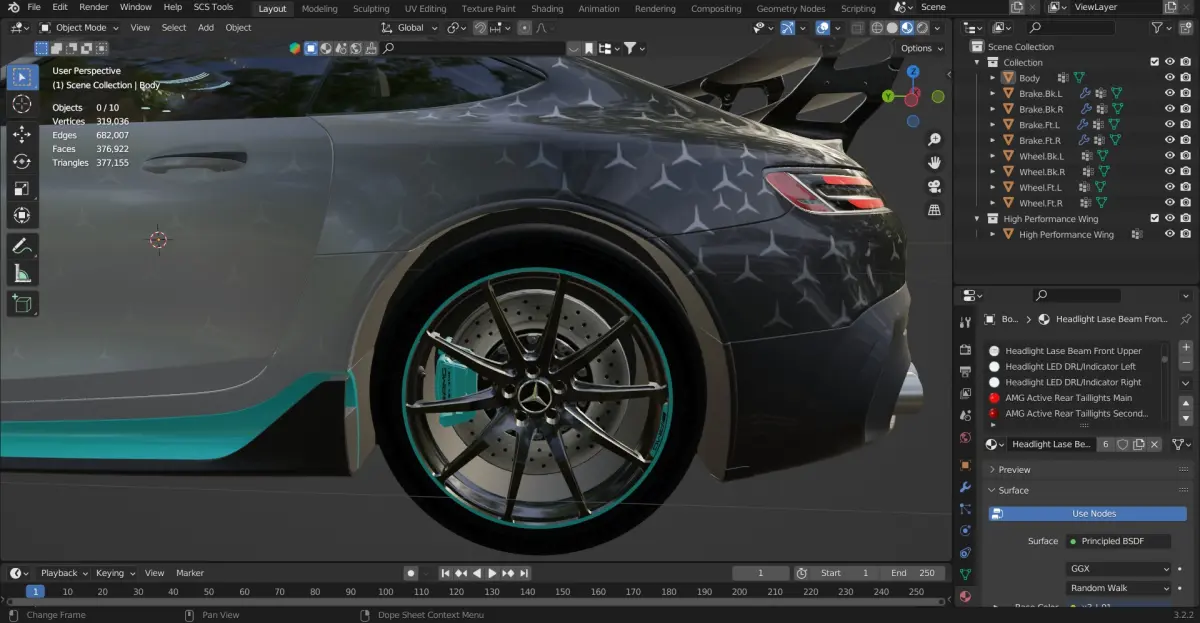Select the Annotate pencil tool

tap(22, 245)
